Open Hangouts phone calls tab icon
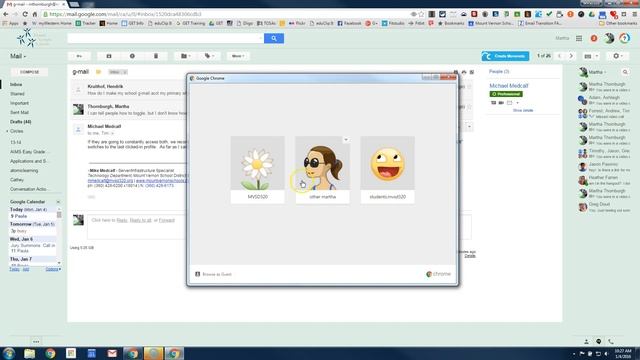 tap(611, 341)
